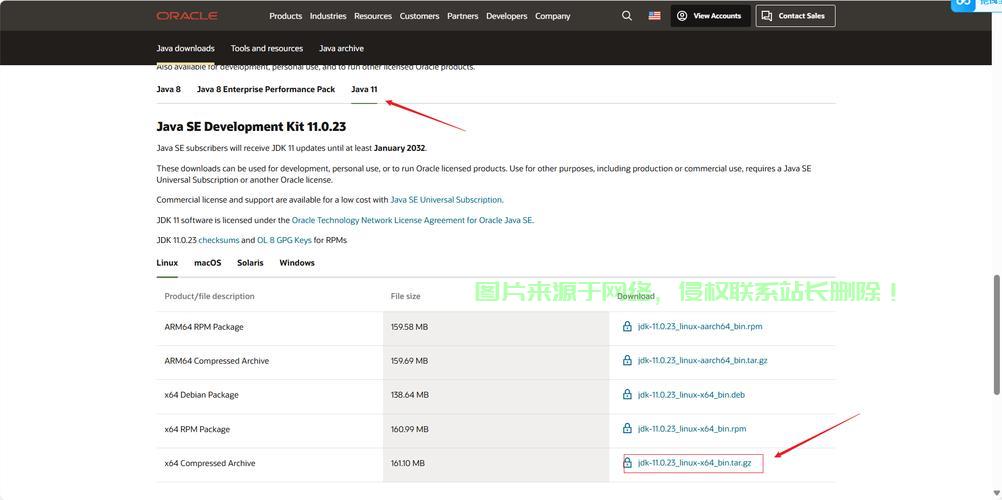Switch to the Solaris platform tab
This screenshot has height=500, width=1002.
click(250, 263)
